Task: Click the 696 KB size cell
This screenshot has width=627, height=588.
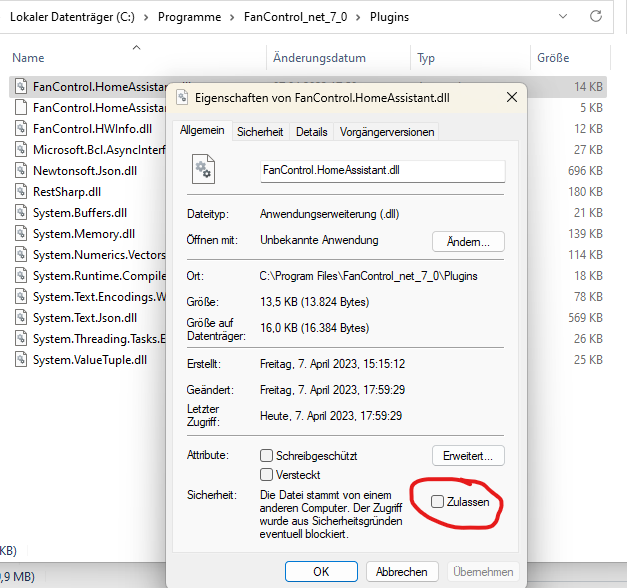Action: tap(585, 171)
